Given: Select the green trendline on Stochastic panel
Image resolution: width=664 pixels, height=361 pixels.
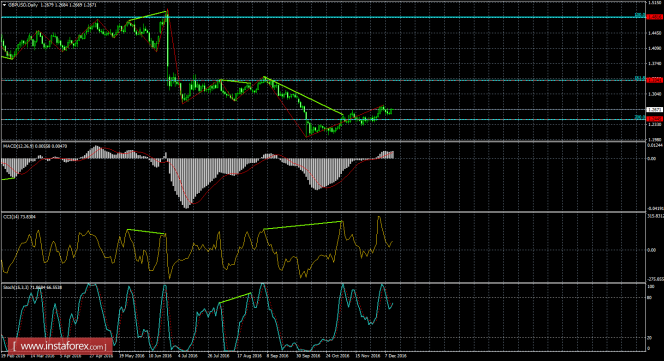Looking at the screenshot, I should click(235, 298).
